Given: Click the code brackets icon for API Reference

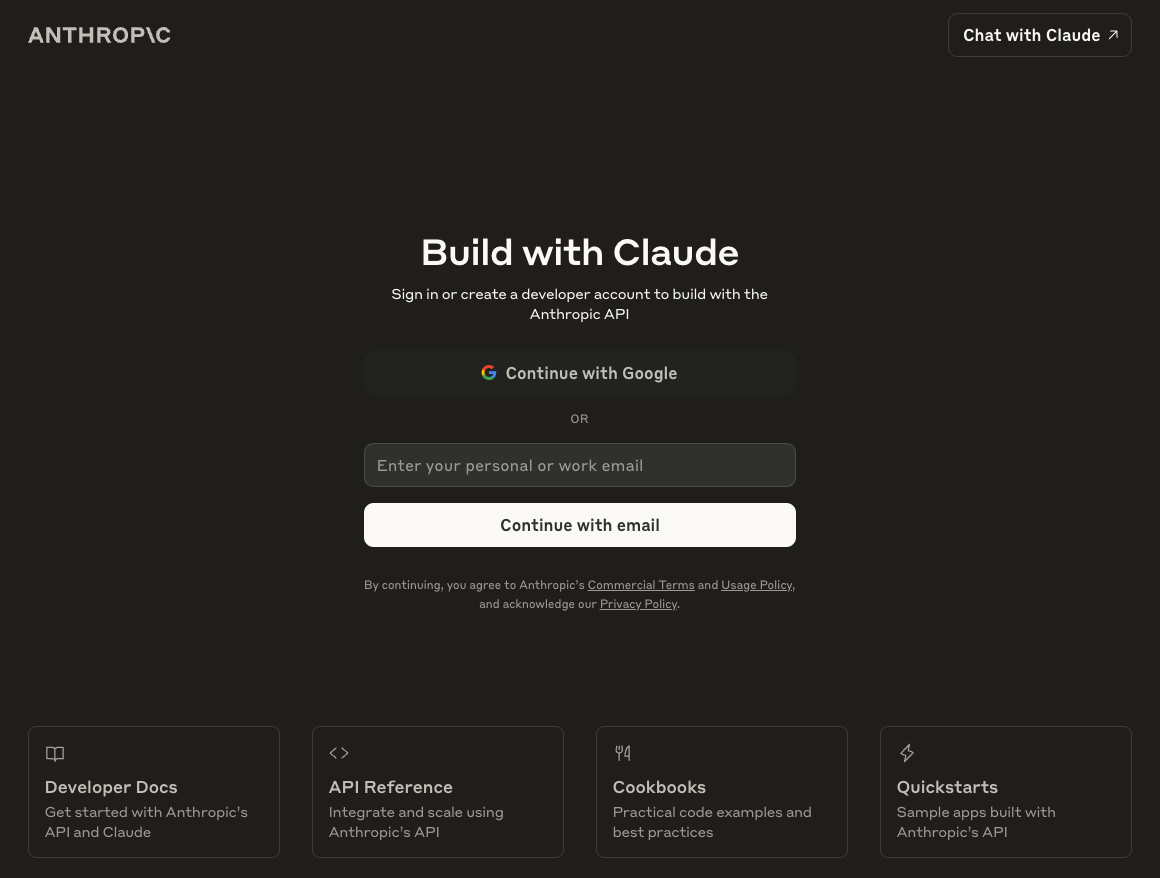Looking at the screenshot, I should [339, 753].
